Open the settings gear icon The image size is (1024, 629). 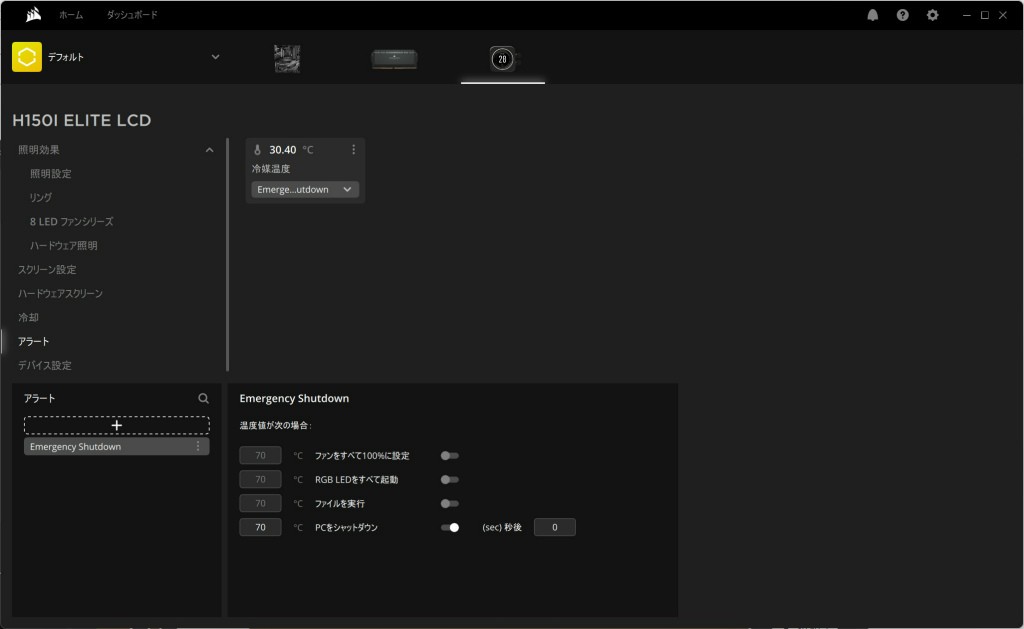point(933,15)
